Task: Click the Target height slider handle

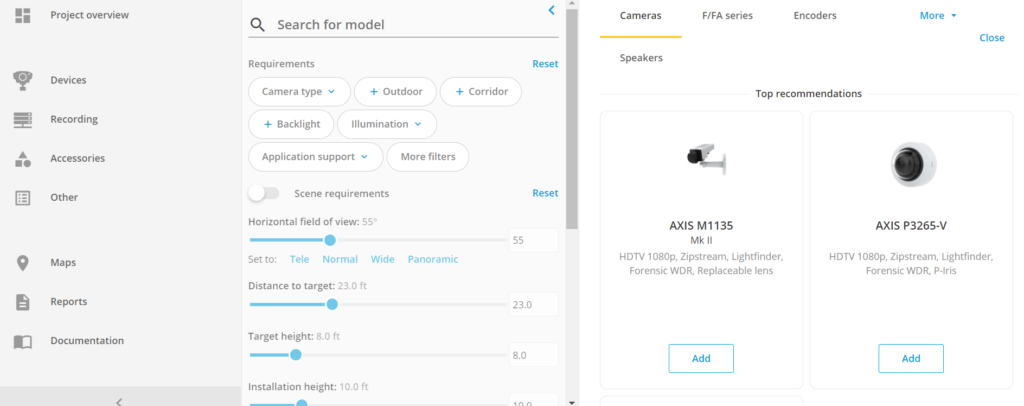Action: click(296, 355)
